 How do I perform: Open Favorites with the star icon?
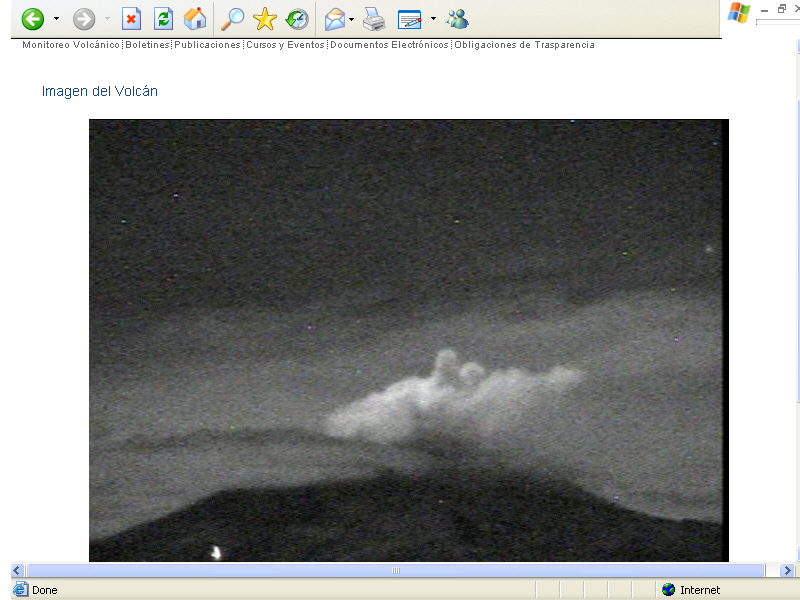click(x=265, y=18)
